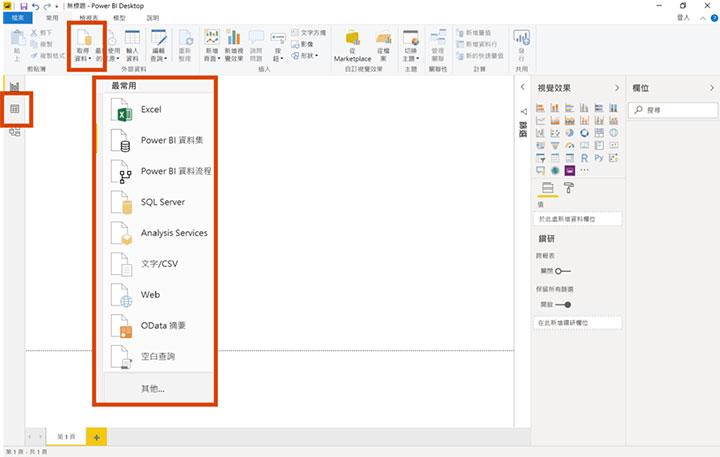Open 取得資料 Get Data dropdown
The width and height of the screenshot is (720, 457).
click(83, 45)
